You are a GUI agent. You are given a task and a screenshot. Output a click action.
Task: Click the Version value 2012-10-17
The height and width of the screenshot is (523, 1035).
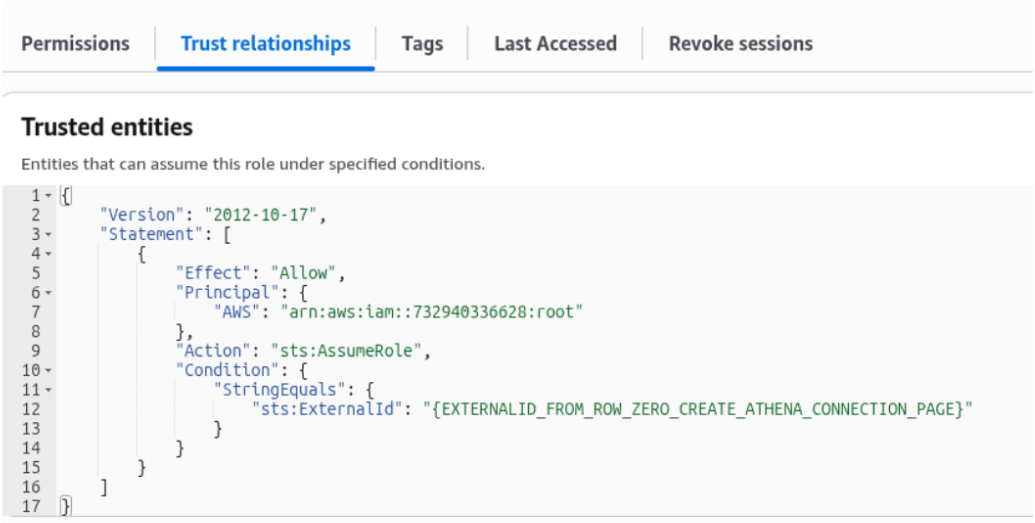264,215
